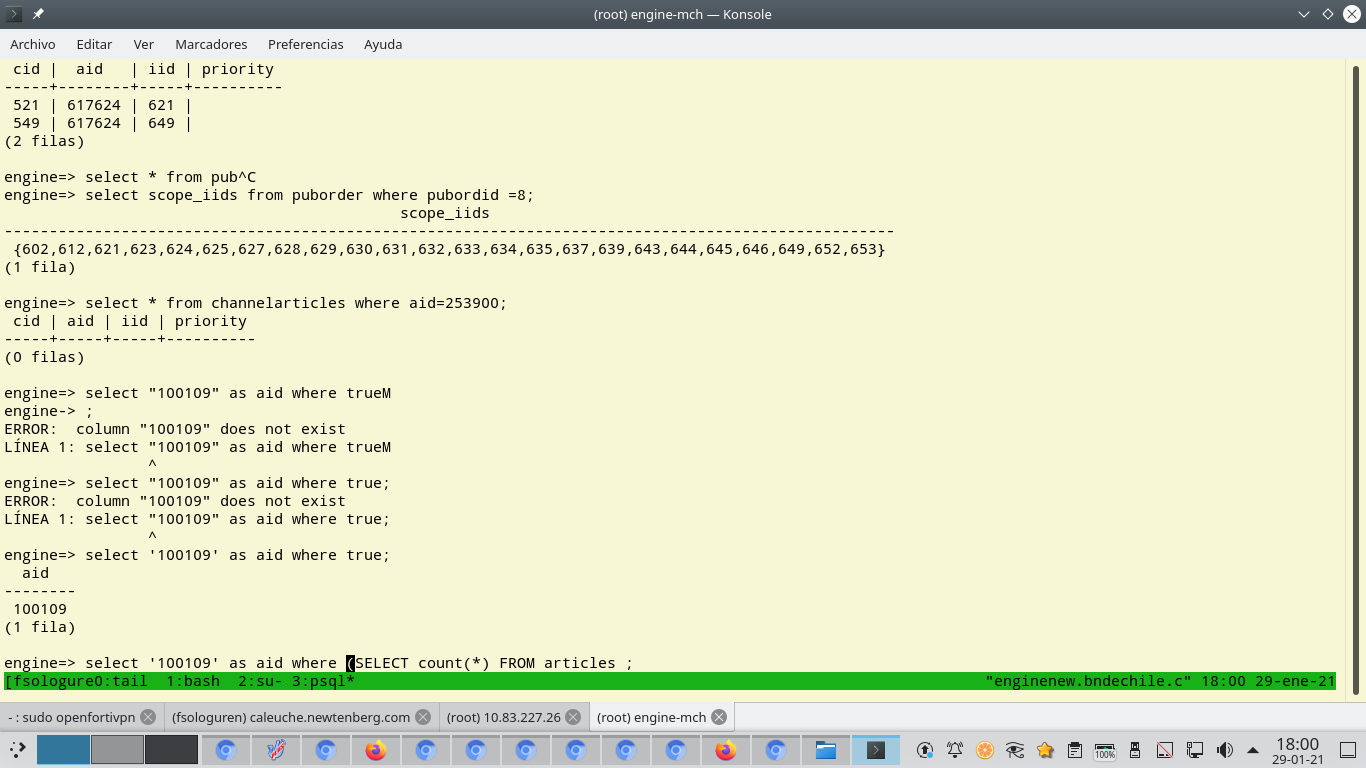
Task: Toggle the disabled touchpad tray icon
Action: tap(1165, 750)
